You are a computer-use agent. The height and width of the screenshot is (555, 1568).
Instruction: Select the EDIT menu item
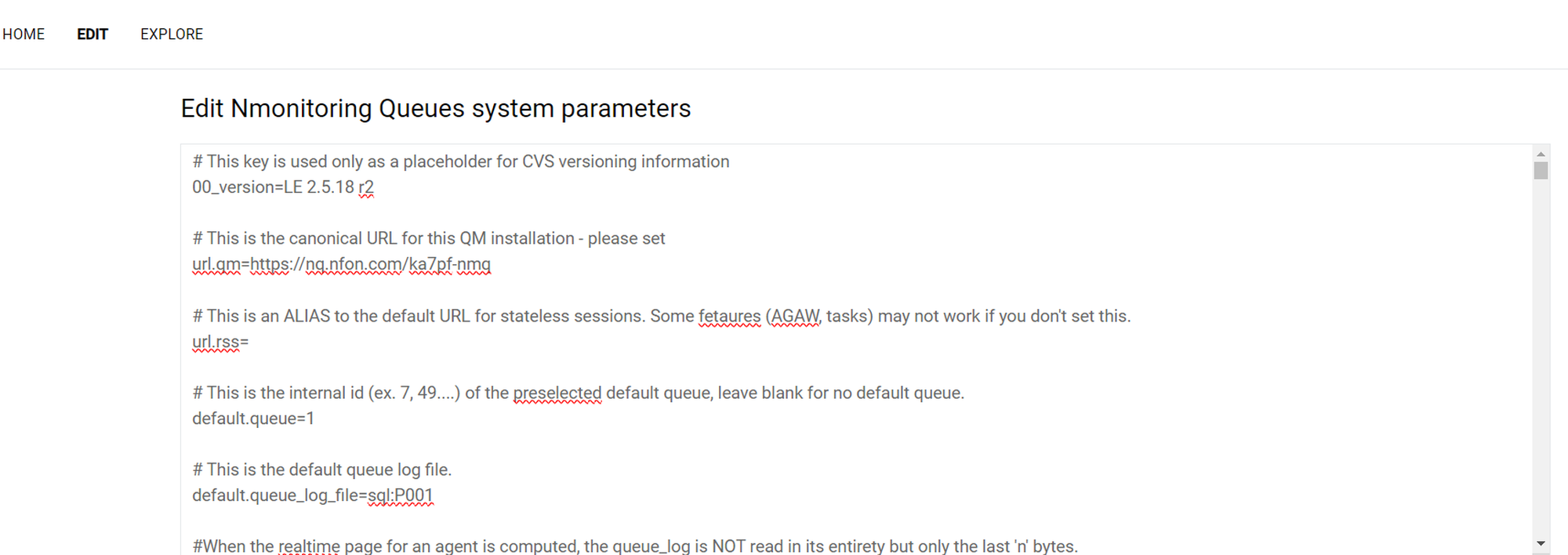(93, 34)
